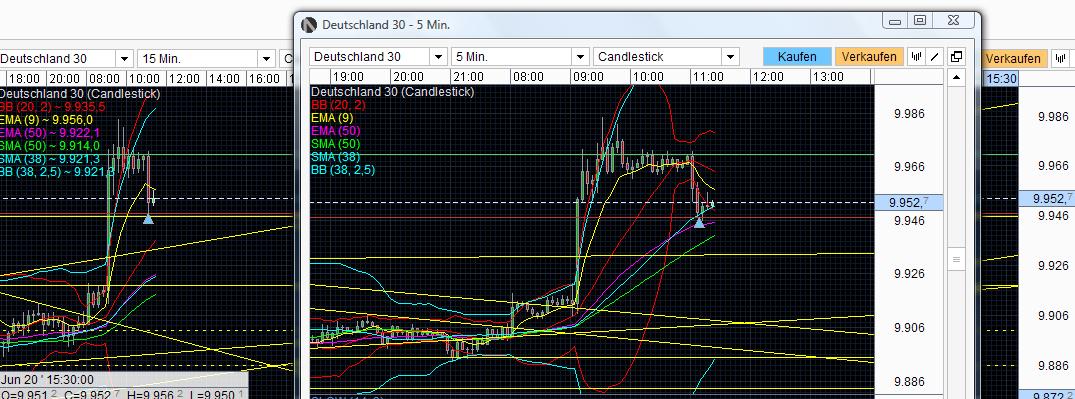Screen dimensions: 1075x399
Task: Click Verkaufen button in background window
Action: click(1015, 59)
